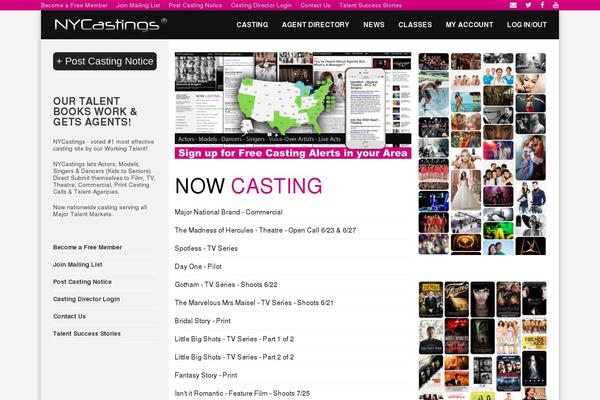Click the smartphone image in the banner
Viewport: 600px width, 400px height.
365,108
